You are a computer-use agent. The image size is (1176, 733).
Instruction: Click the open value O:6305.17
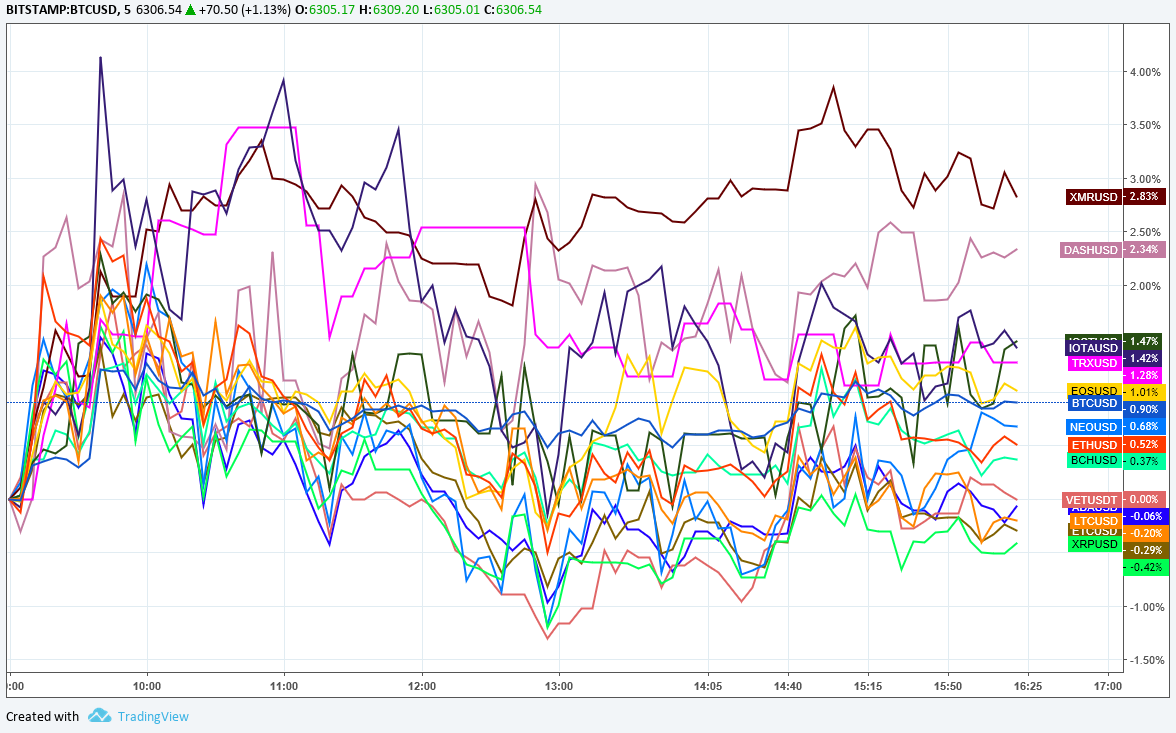pyautogui.click(x=326, y=10)
